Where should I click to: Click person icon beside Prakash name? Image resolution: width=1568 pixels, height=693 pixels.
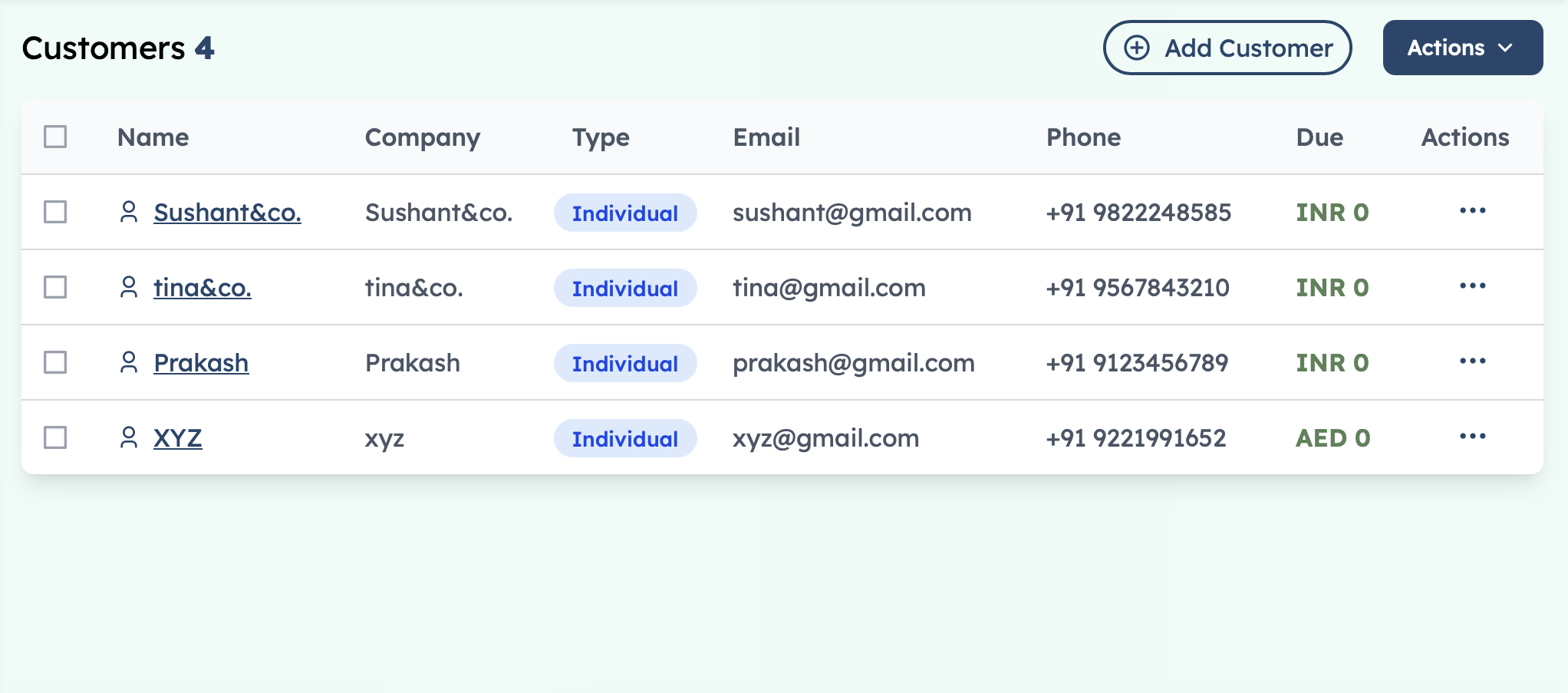coord(129,362)
